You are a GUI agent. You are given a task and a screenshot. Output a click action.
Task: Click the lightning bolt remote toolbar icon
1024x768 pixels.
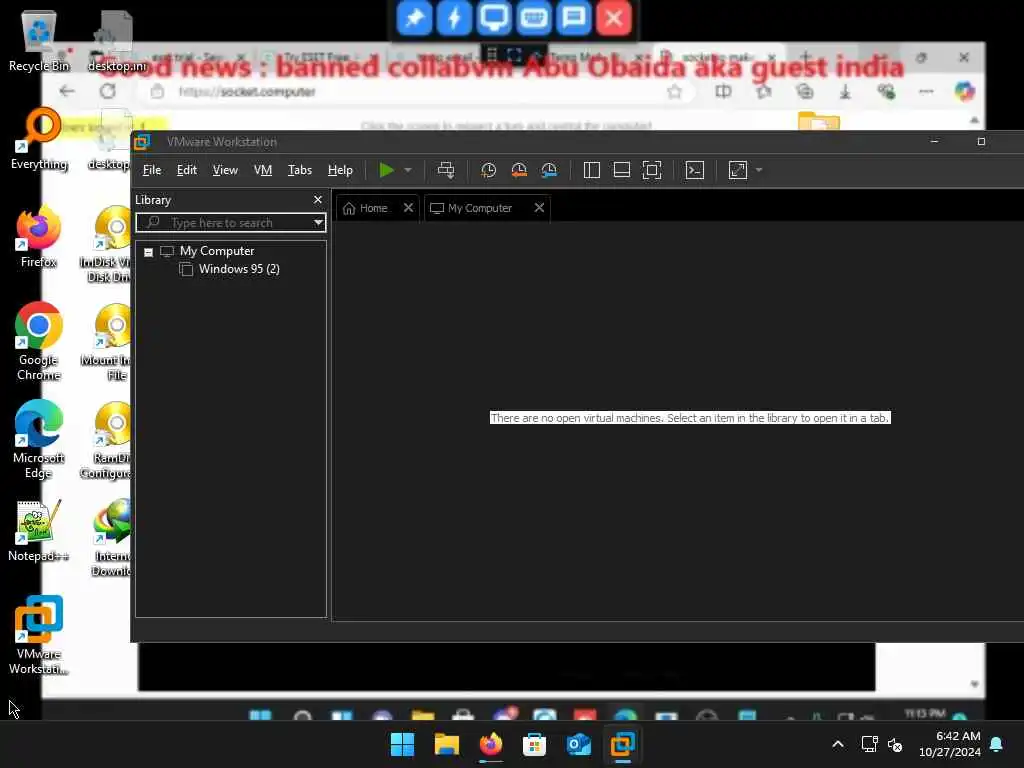click(x=454, y=18)
